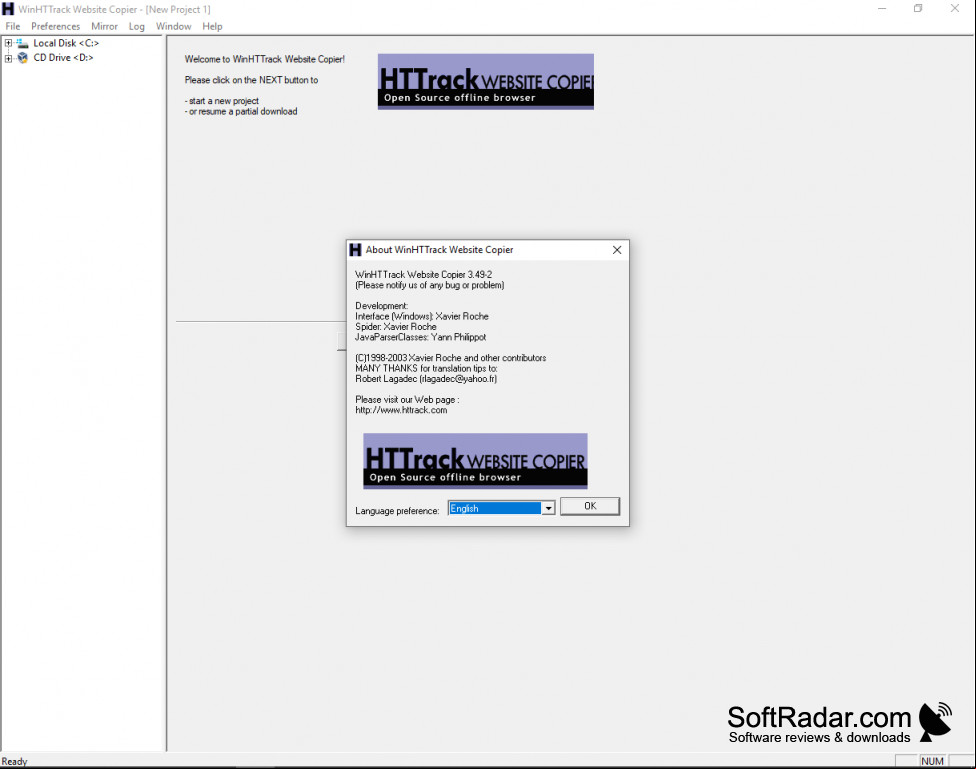Expand the CD Drive D: tree node
The height and width of the screenshot is (769, 976).
pyautogui.click(x=8, y=58)
